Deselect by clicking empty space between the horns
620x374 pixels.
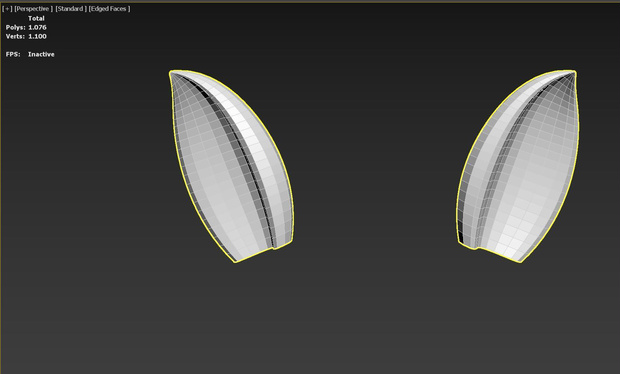click(376, 166)
